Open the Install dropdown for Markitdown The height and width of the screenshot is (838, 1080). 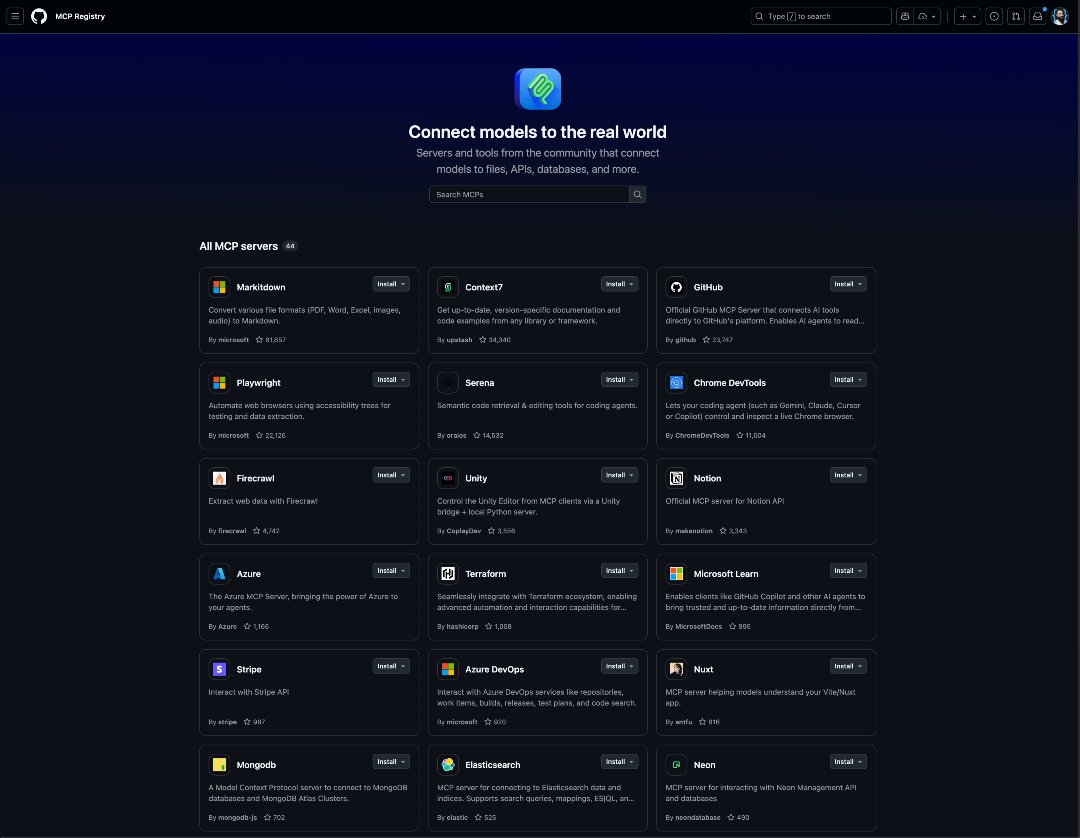pos(391,284)
